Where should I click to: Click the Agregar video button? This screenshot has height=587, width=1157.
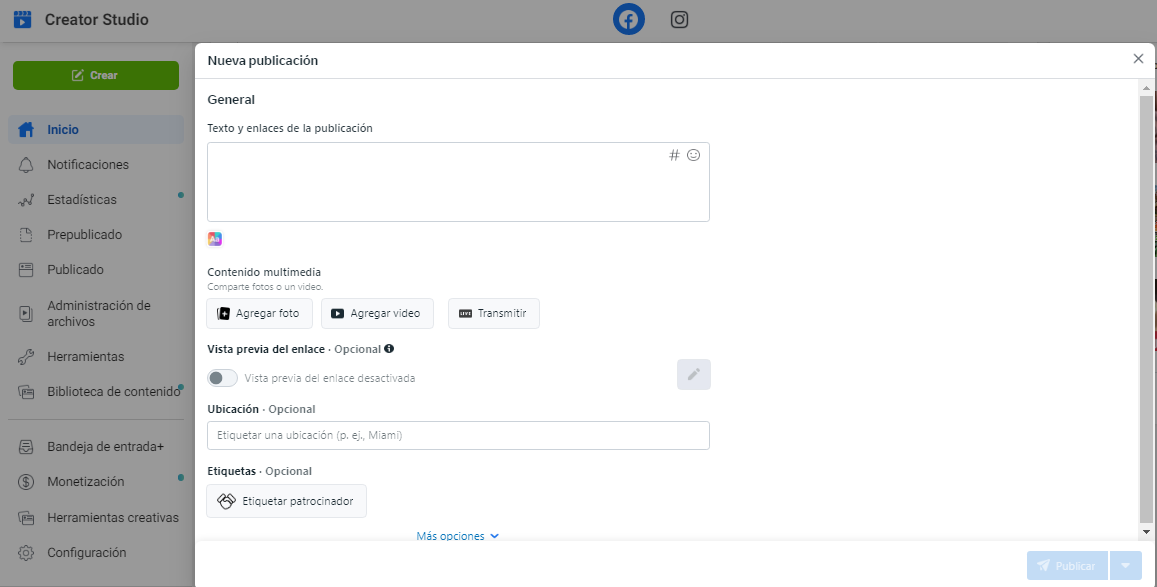(x=377, y=313)
